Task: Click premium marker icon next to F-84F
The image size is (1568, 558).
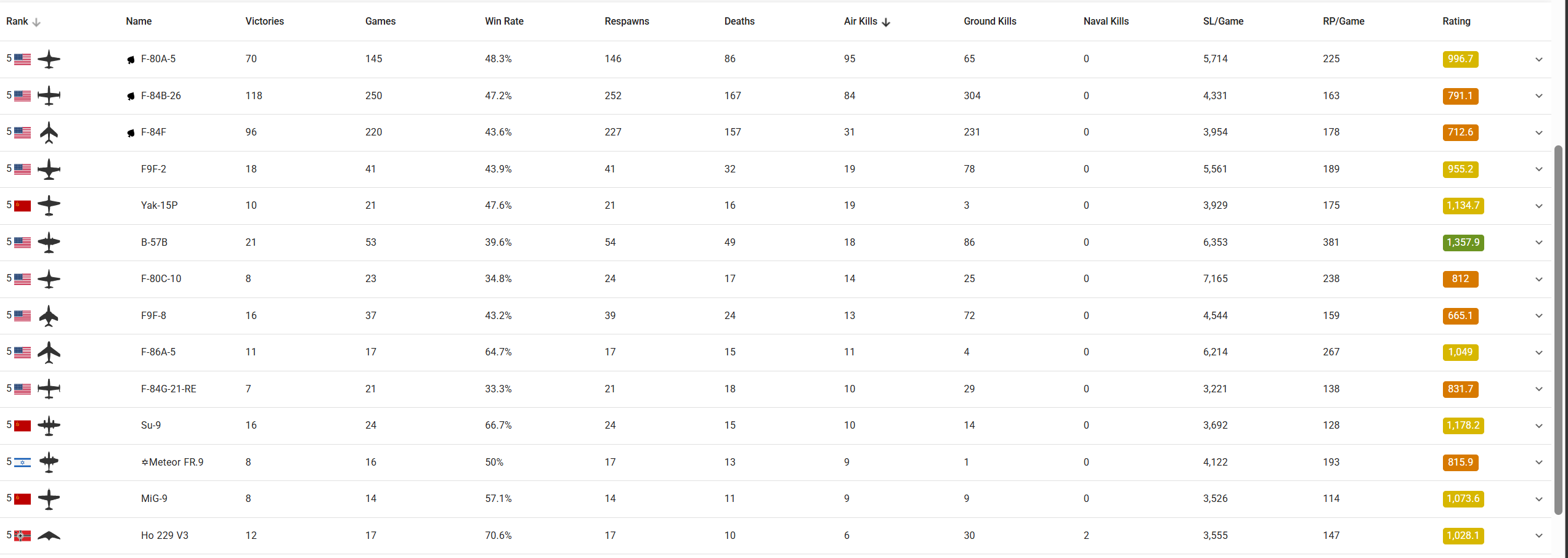Action: coord(131,133)
